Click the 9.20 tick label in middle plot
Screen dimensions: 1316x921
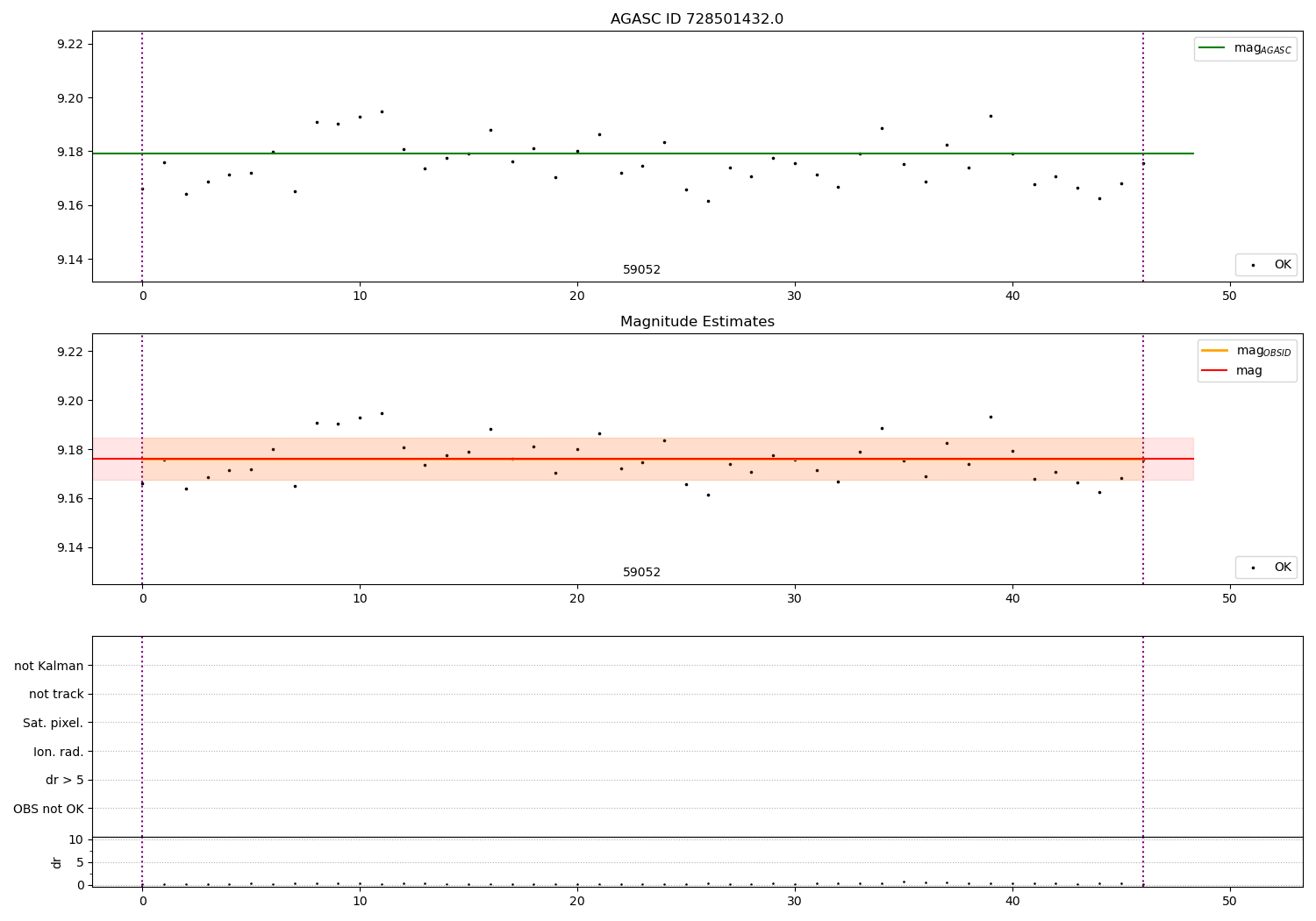coord(69,401)
